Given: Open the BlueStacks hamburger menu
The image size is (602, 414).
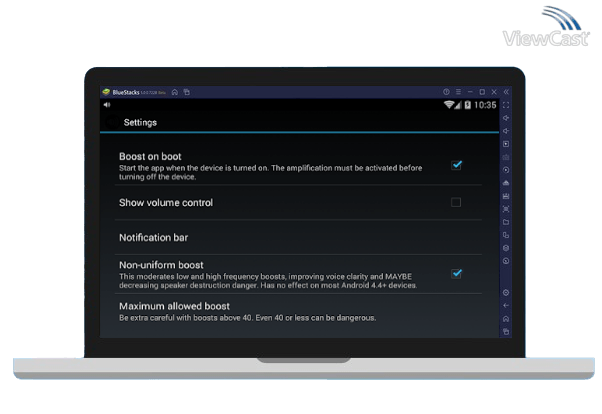Looking at the screenshot, I should 458,92.
